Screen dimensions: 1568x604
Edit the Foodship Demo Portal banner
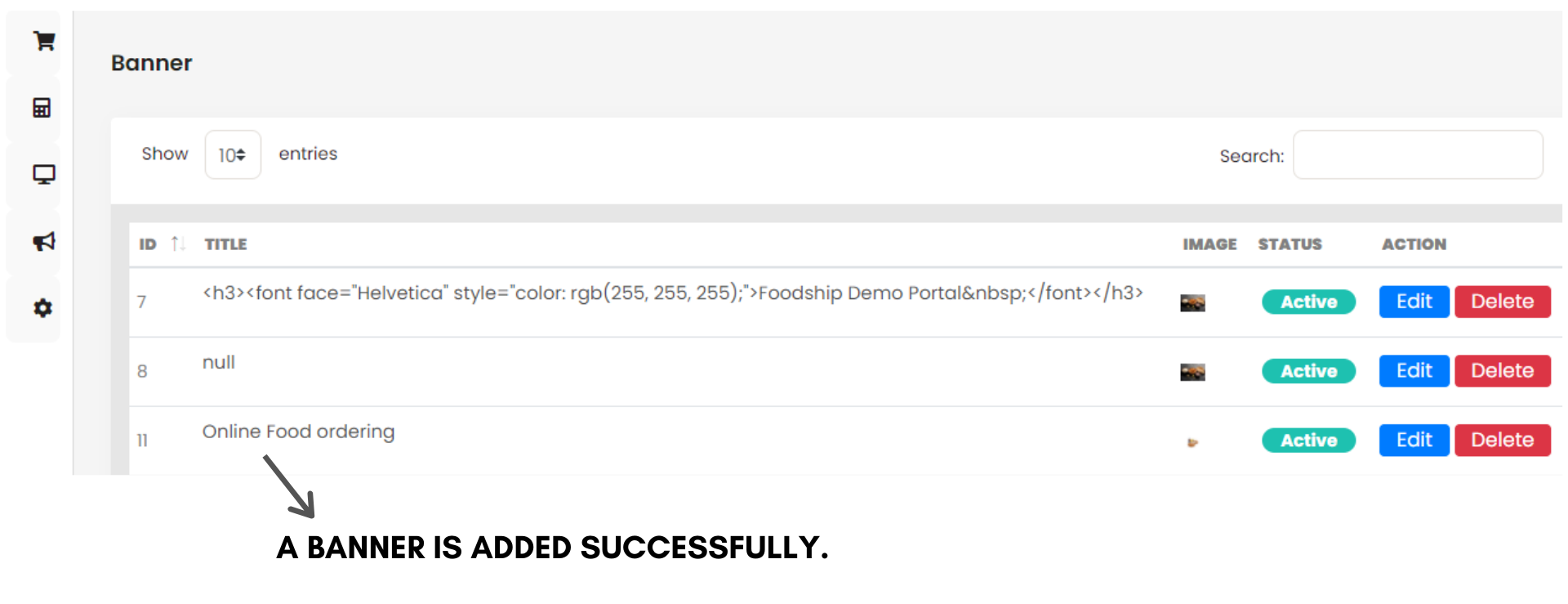(x=1413, y=302)
